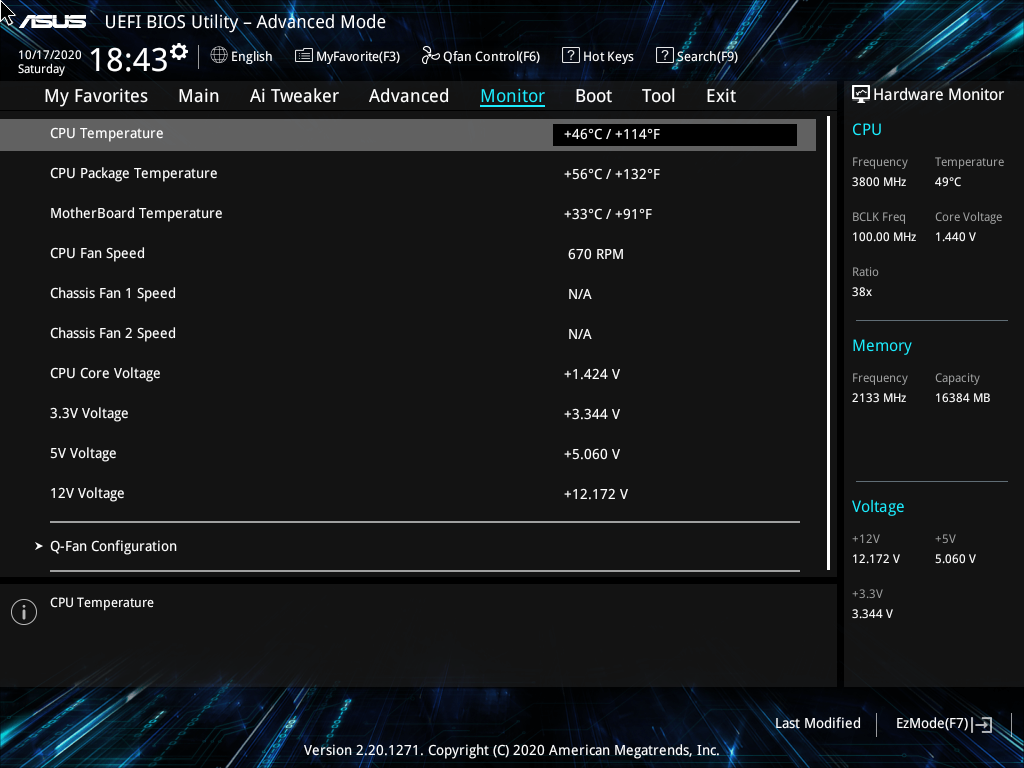Click the clock settings gear icon
The height and width of the screenshot is (768, 1024).
tap(179, 52)
